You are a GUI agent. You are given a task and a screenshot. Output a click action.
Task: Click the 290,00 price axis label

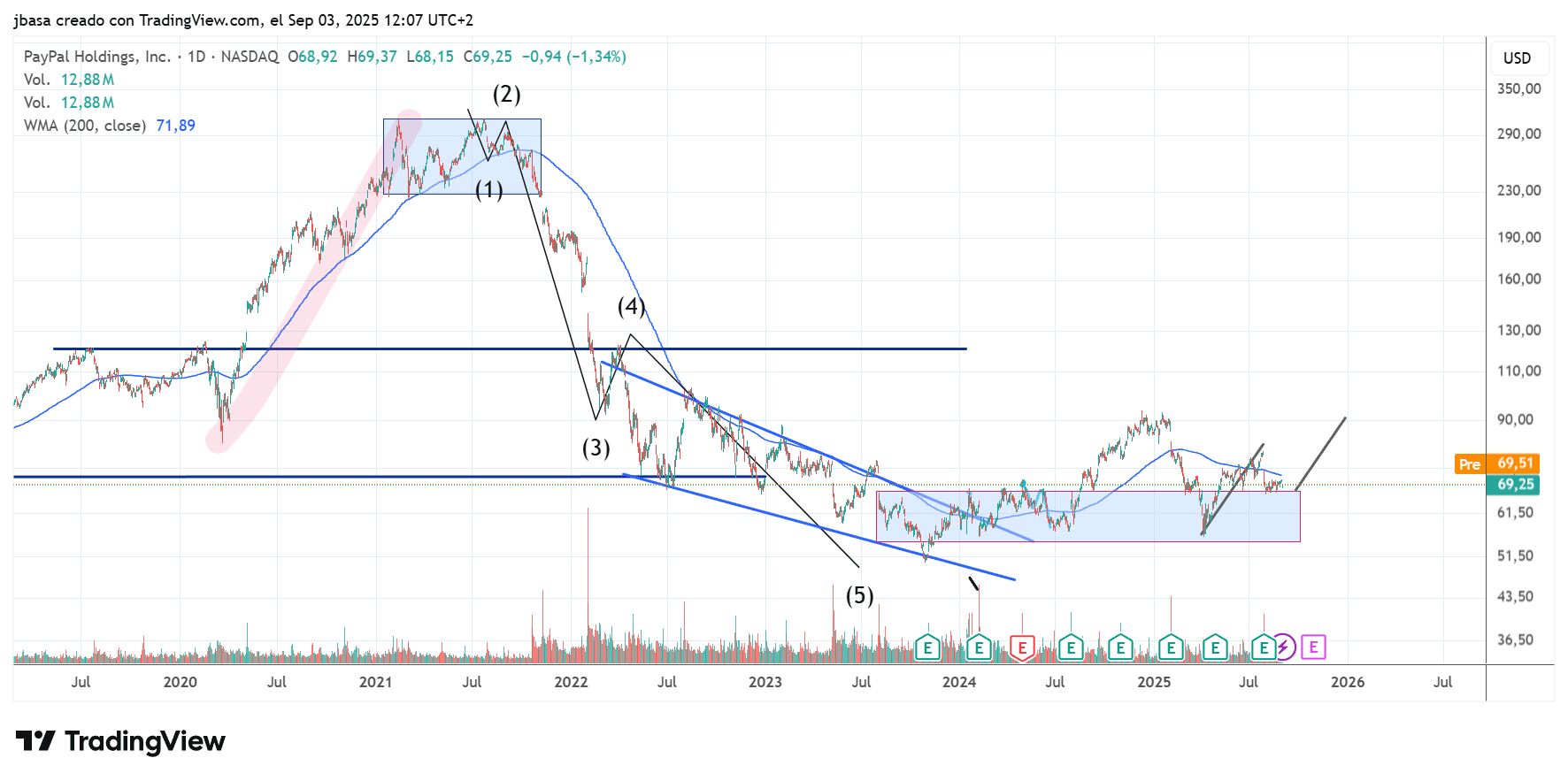(1518, 134)
